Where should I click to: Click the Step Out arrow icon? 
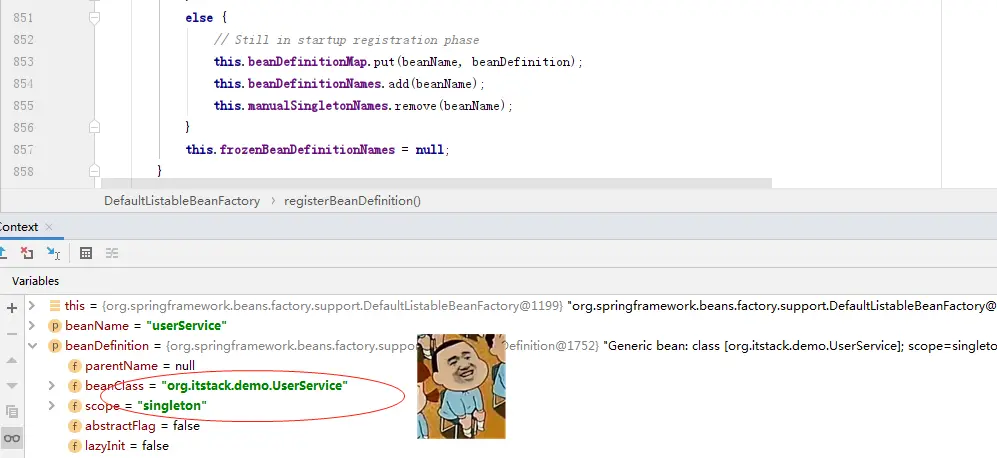pos(2,253)
